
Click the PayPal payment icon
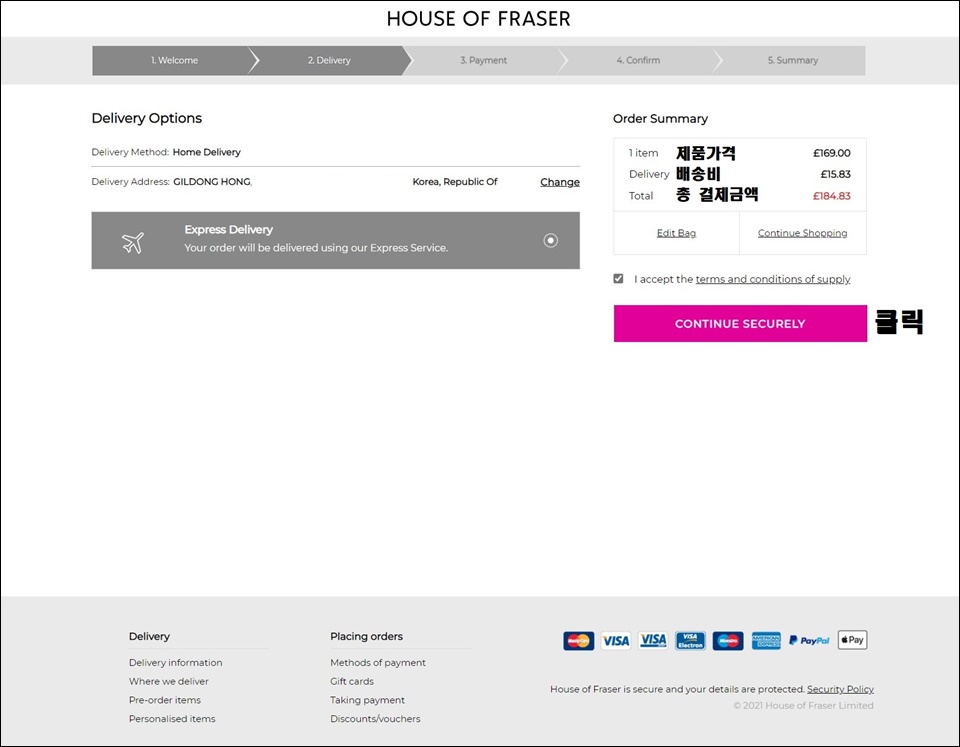click(809, 640)
